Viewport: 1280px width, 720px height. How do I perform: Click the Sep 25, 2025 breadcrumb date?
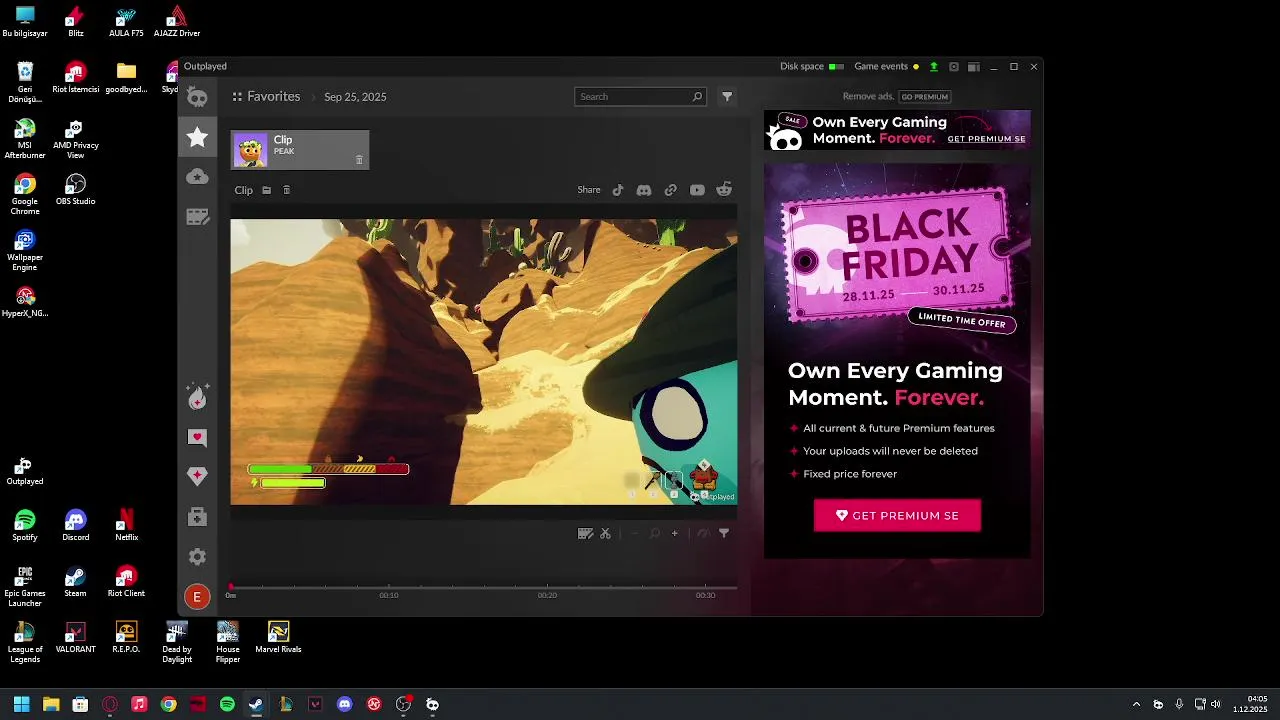click(355, 97)
